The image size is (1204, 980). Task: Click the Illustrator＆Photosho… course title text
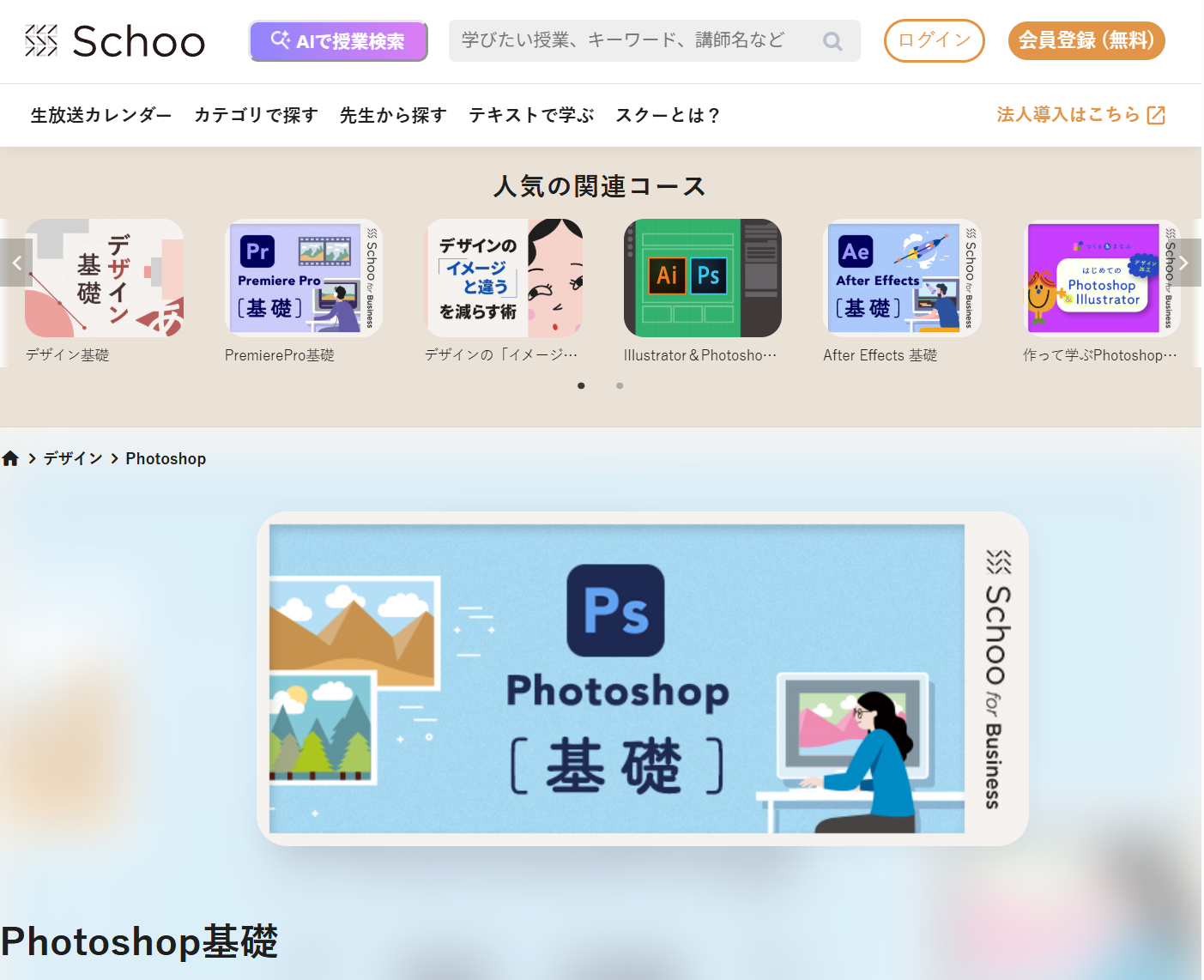click(x=700, y=355)
